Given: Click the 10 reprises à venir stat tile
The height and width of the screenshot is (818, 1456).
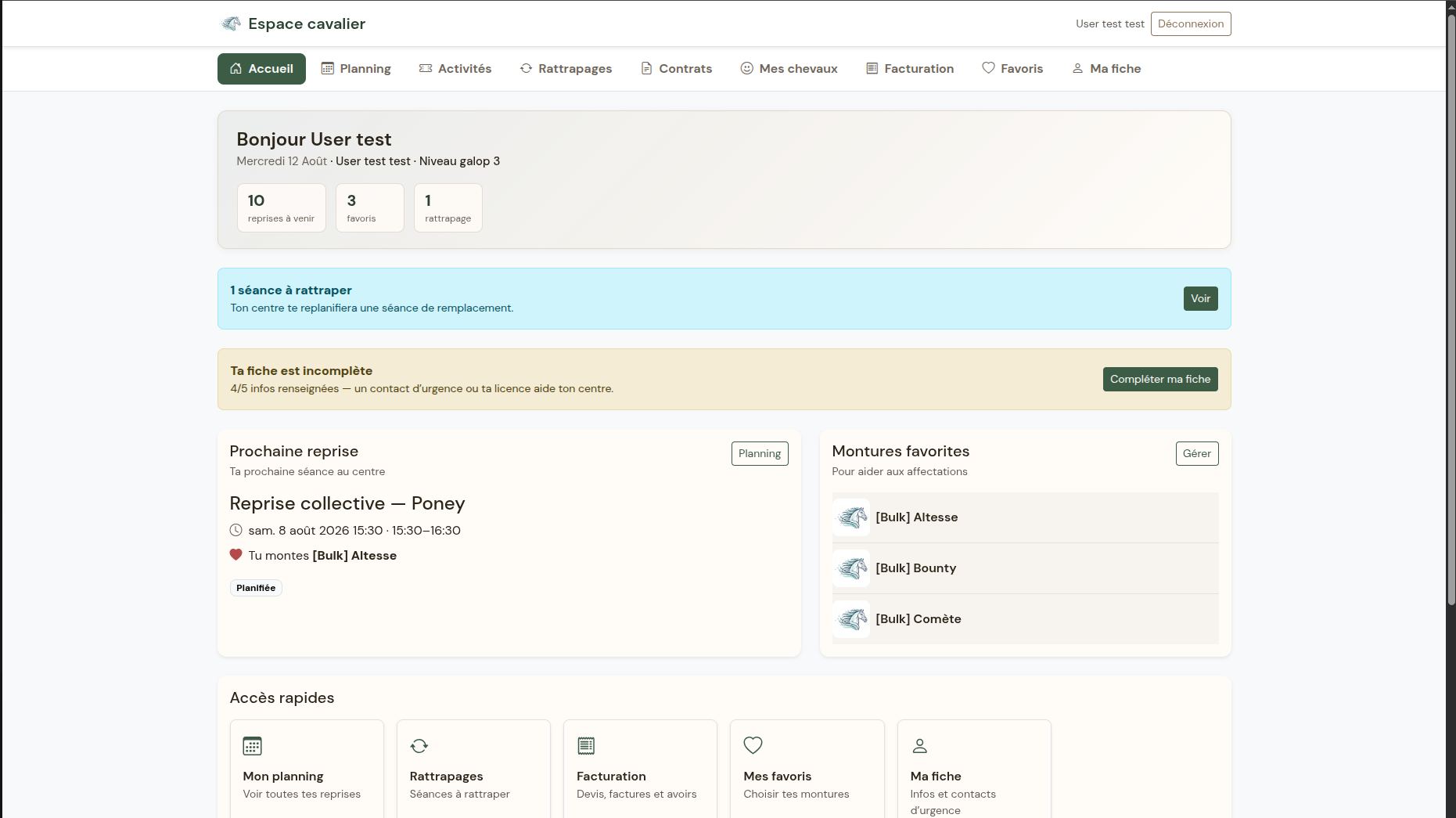Looking at the screenshot, I should [x=282, y=207].
